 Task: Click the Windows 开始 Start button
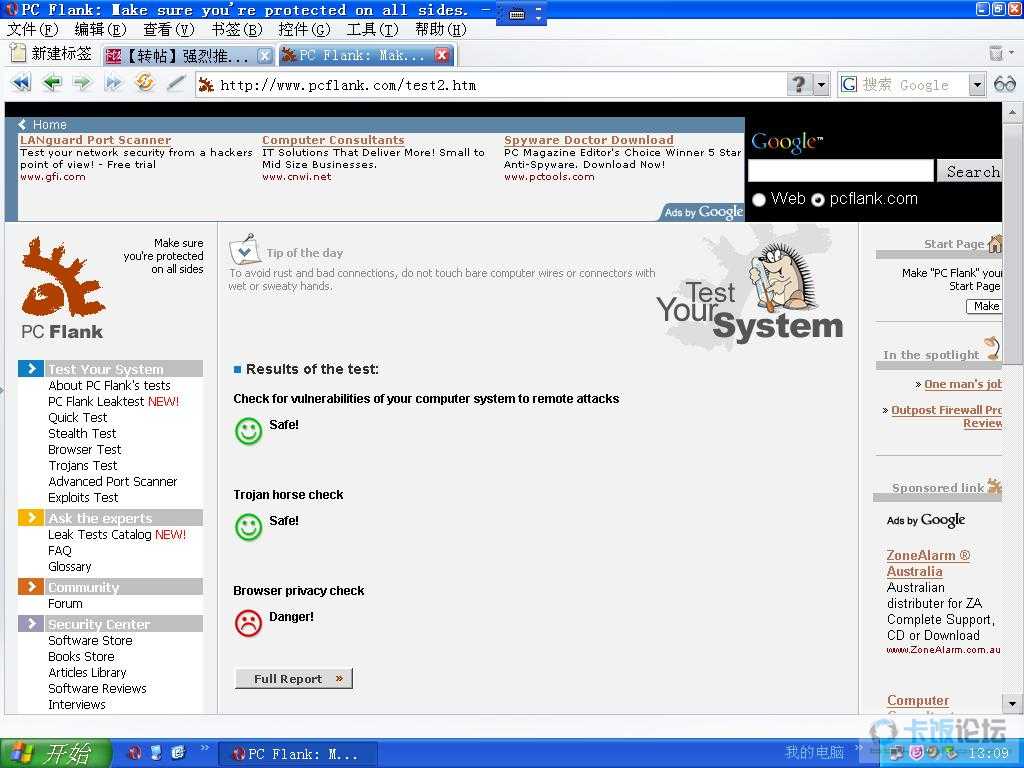(55, 754)
